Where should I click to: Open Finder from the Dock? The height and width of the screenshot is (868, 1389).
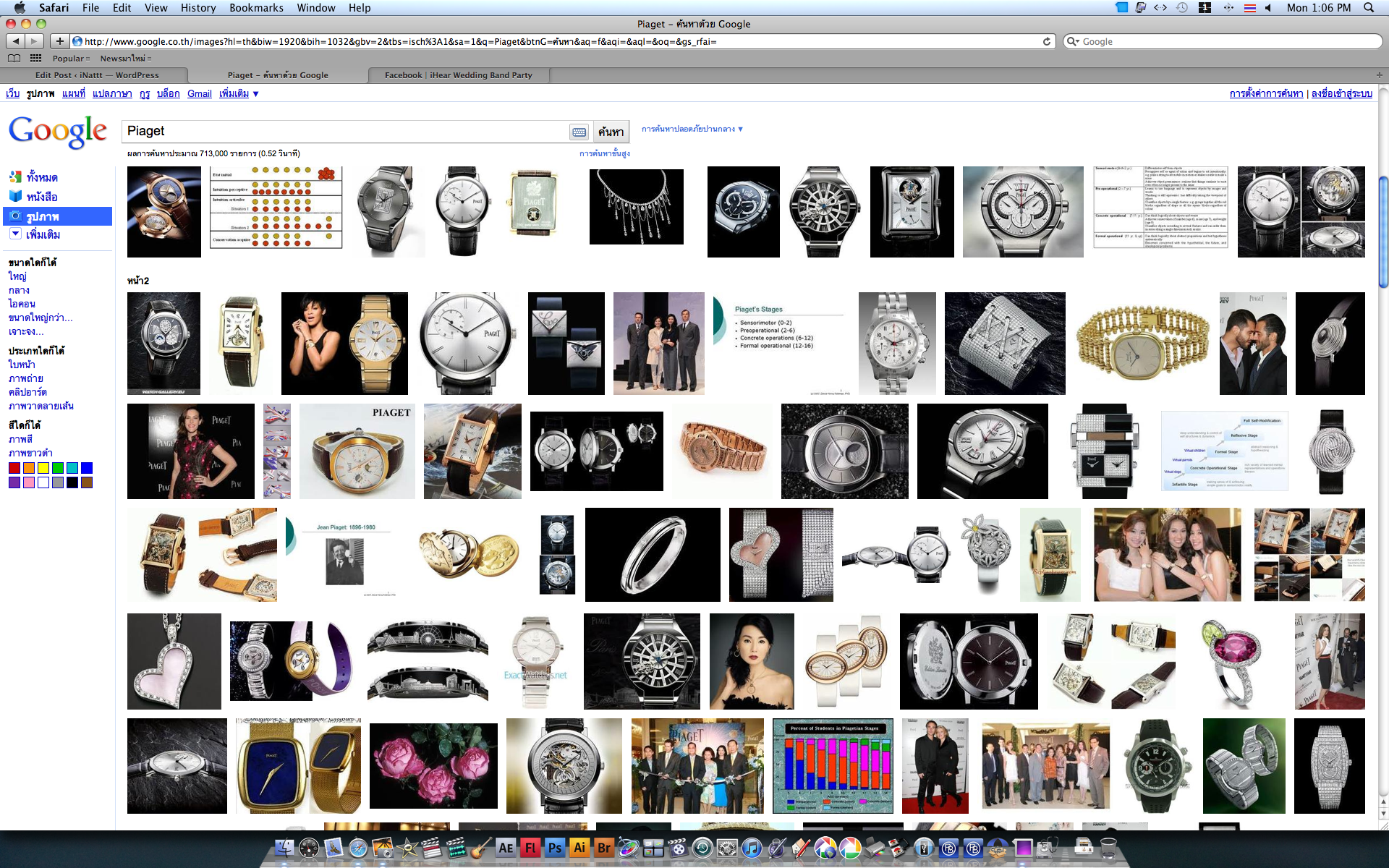tap(285, 848)
